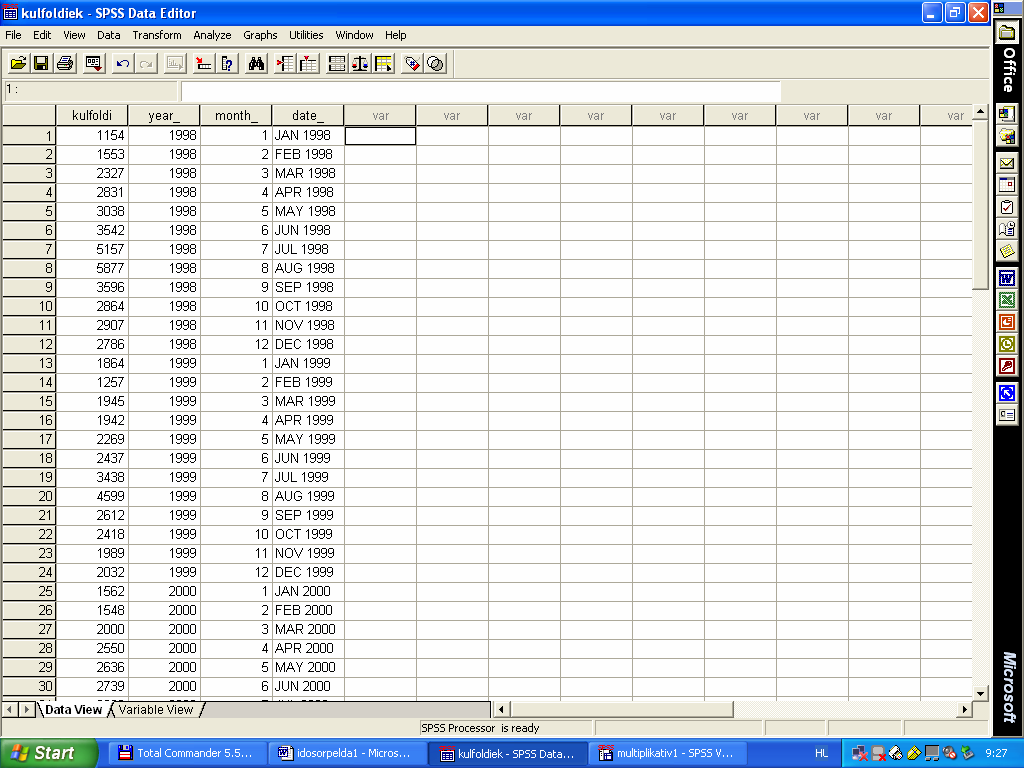Click Open Office Document icon on Office bar

[1007, 136]
